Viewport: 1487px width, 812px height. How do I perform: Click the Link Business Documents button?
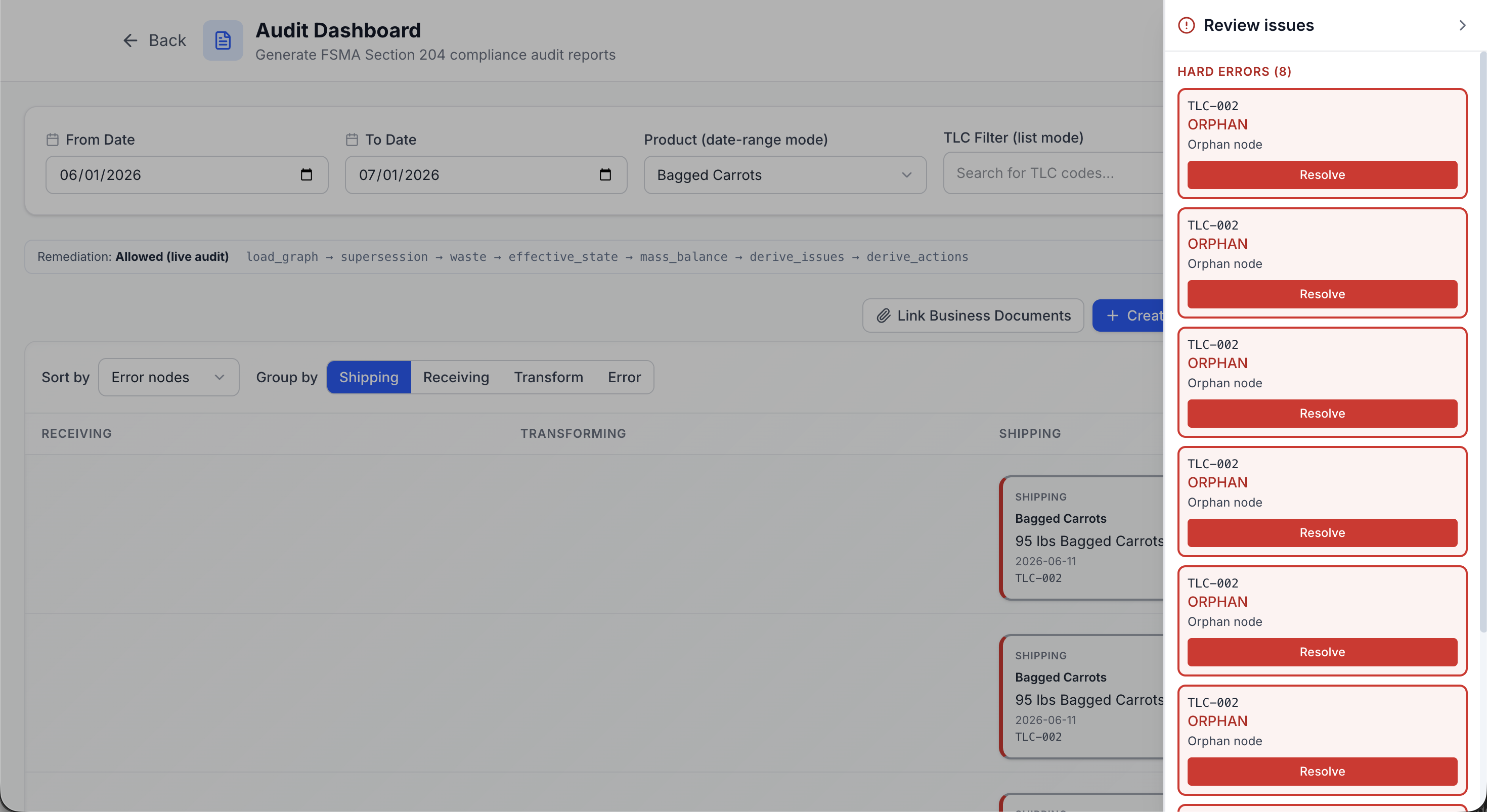pos(973,315)
